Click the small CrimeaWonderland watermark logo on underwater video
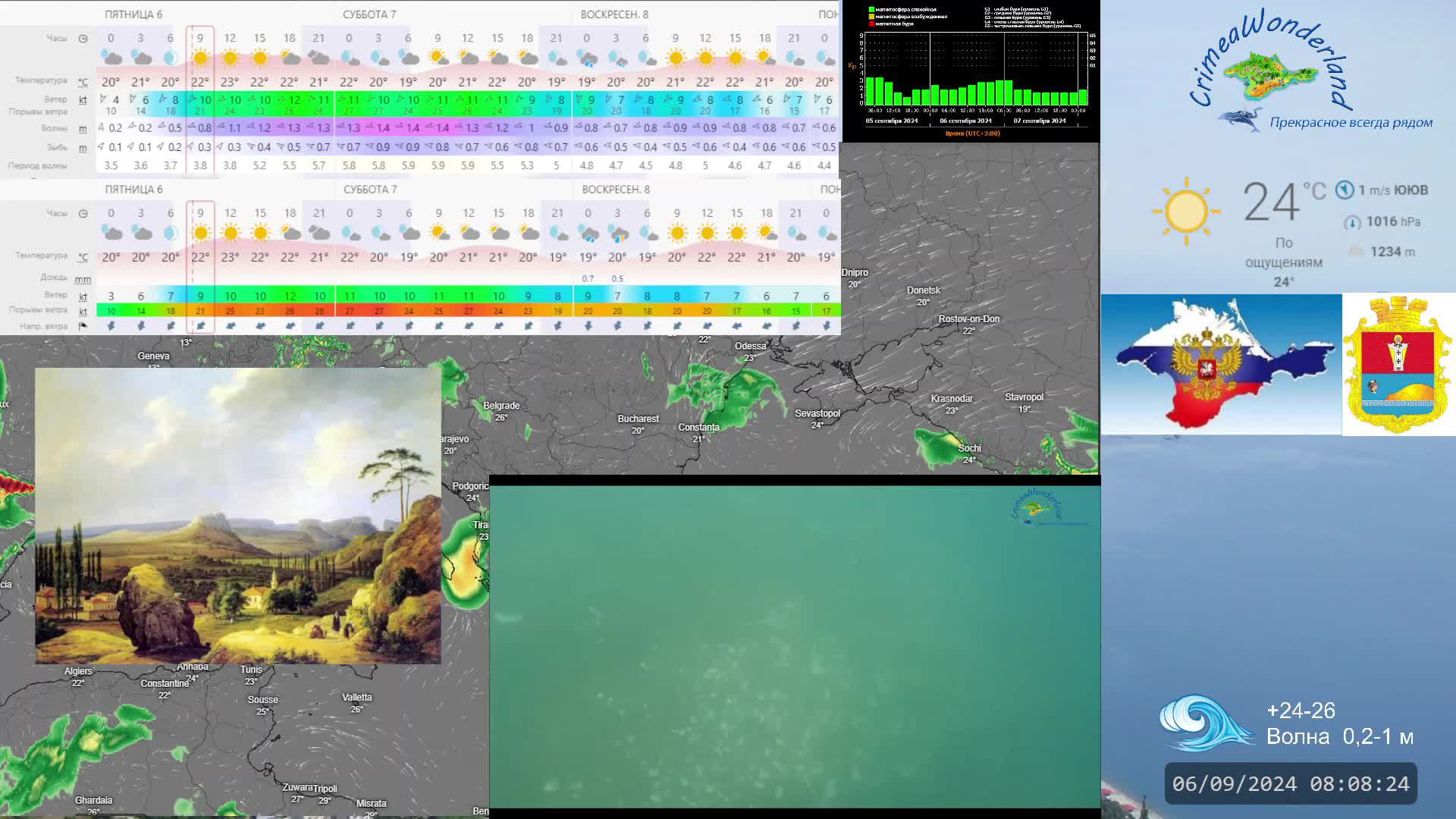 (x=1048, y=508)
